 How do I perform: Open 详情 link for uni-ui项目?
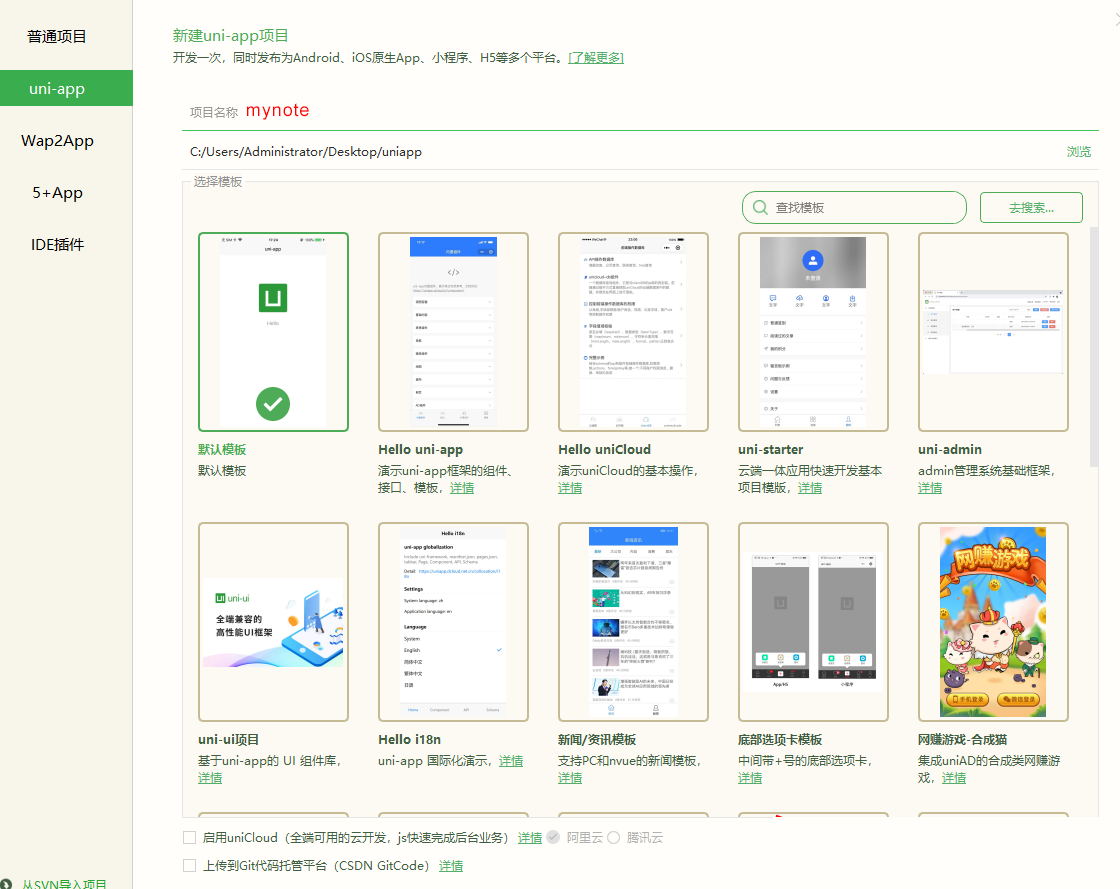click(x=210, y=778)
